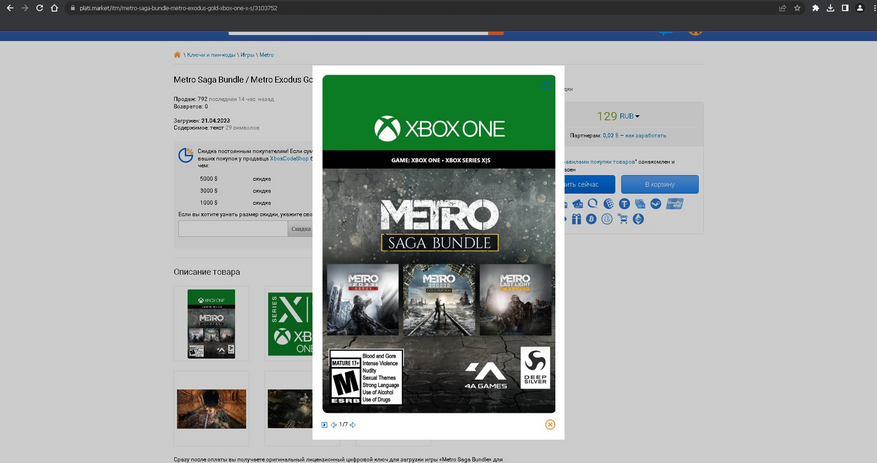Click the '1000 $' discount row
The image size is (877, 463).
pos(236,202)
